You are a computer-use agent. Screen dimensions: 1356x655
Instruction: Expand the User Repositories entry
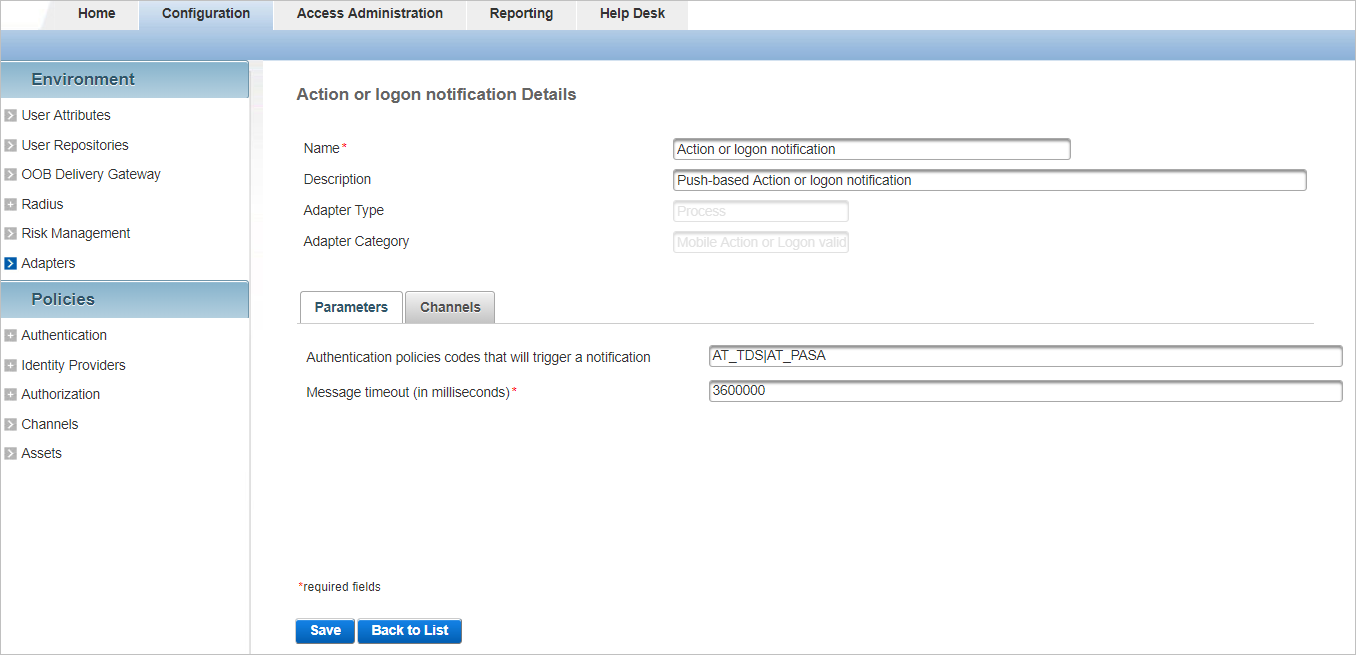(11, 145)
